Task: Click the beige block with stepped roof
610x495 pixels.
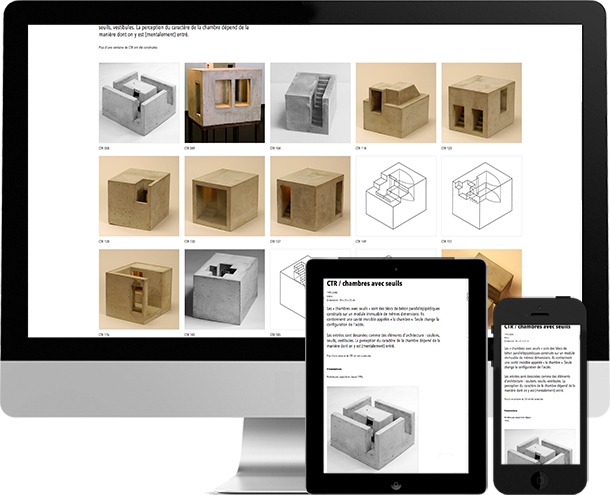Action: coord(395,101)
